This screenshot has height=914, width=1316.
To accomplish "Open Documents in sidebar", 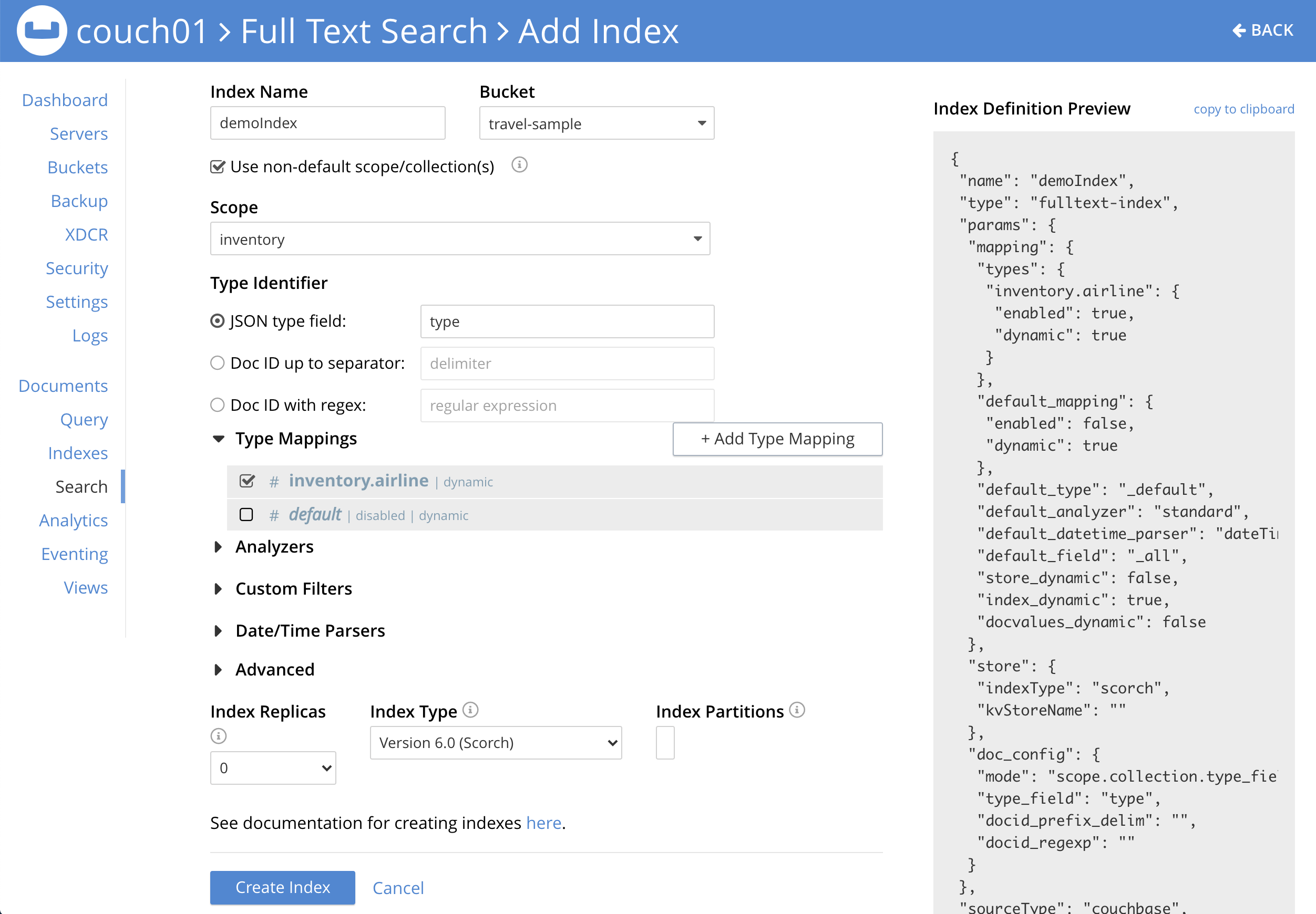I will click(63, 386).
